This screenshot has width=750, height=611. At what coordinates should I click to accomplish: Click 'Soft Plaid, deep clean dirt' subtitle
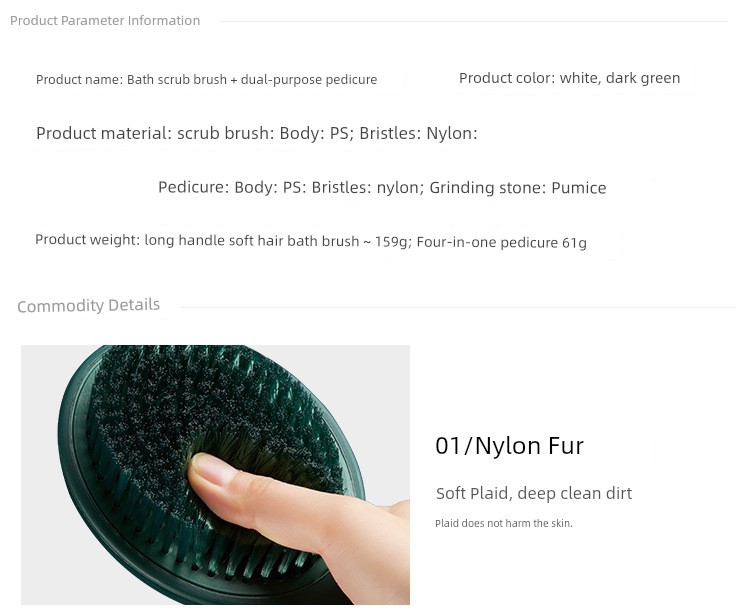534,493
